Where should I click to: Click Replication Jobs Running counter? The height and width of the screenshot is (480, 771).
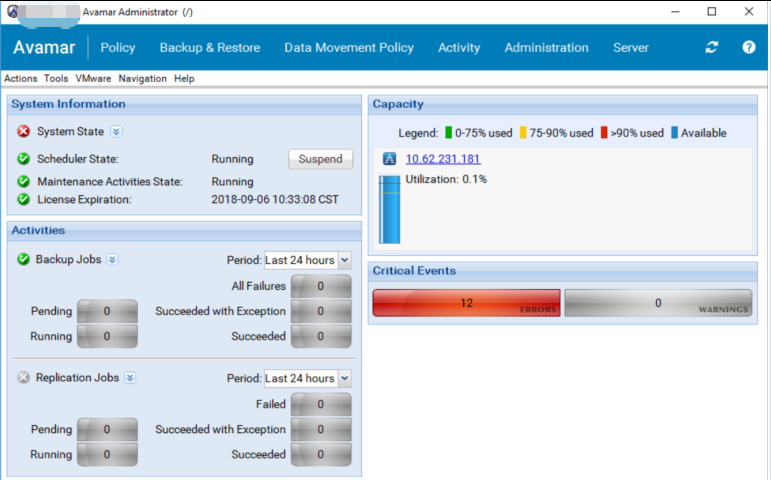click(107, 454)
